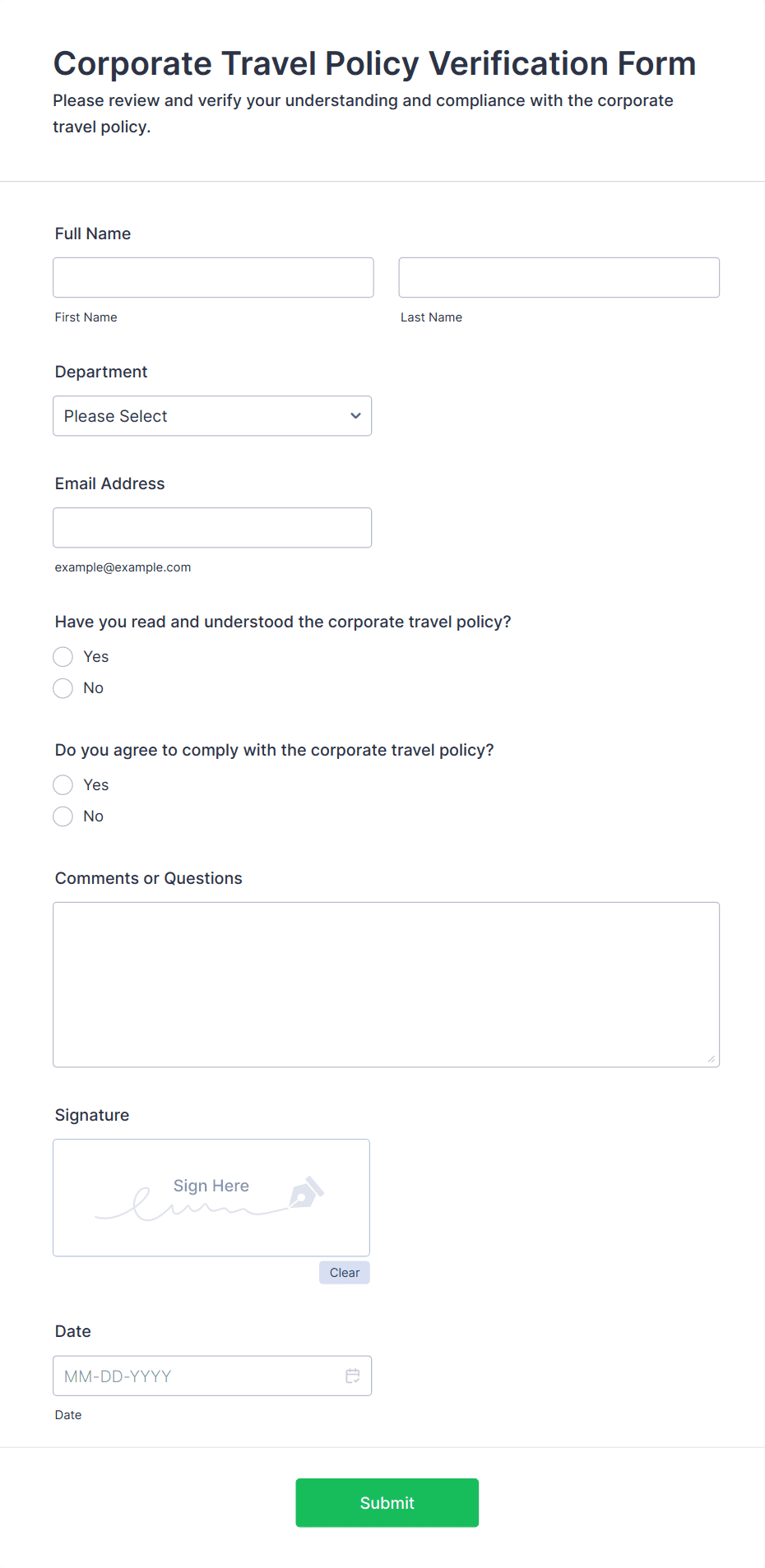
Task: Grab the comments textarea resize handle
Action: (712, 1059)
